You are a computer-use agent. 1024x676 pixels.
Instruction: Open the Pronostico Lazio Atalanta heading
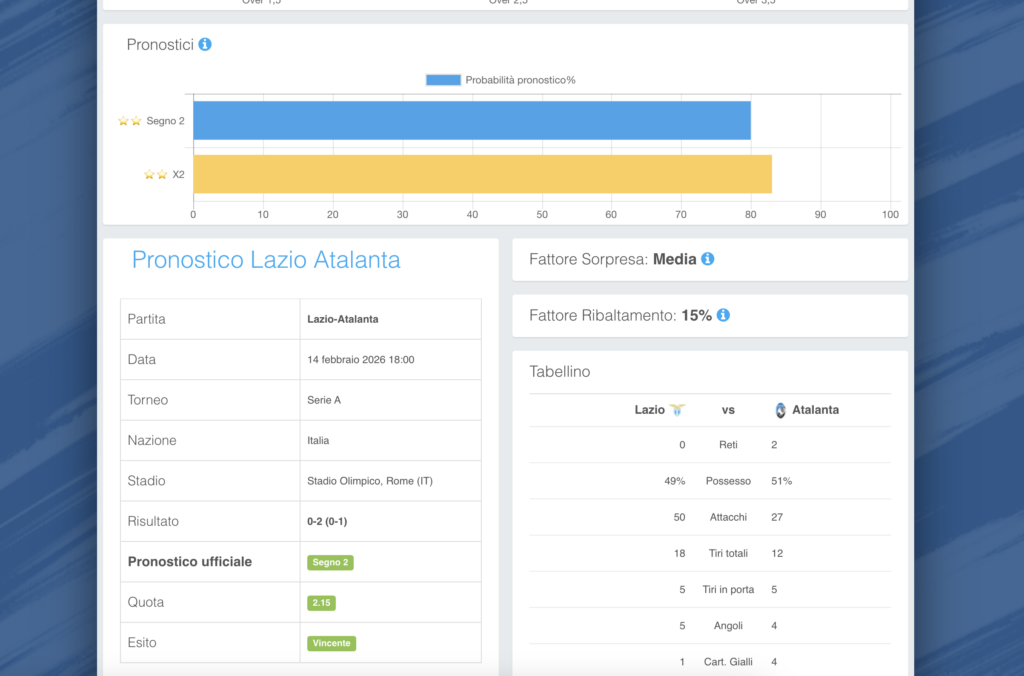pos(266,260)
